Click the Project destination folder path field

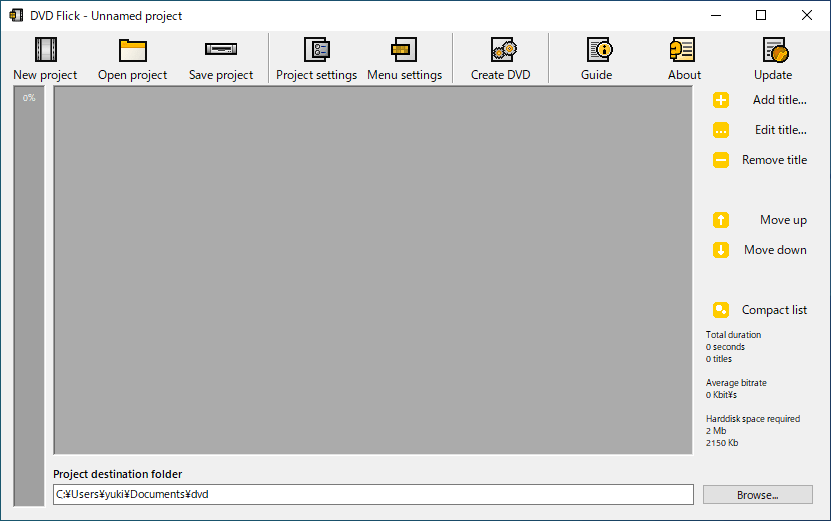373,494
